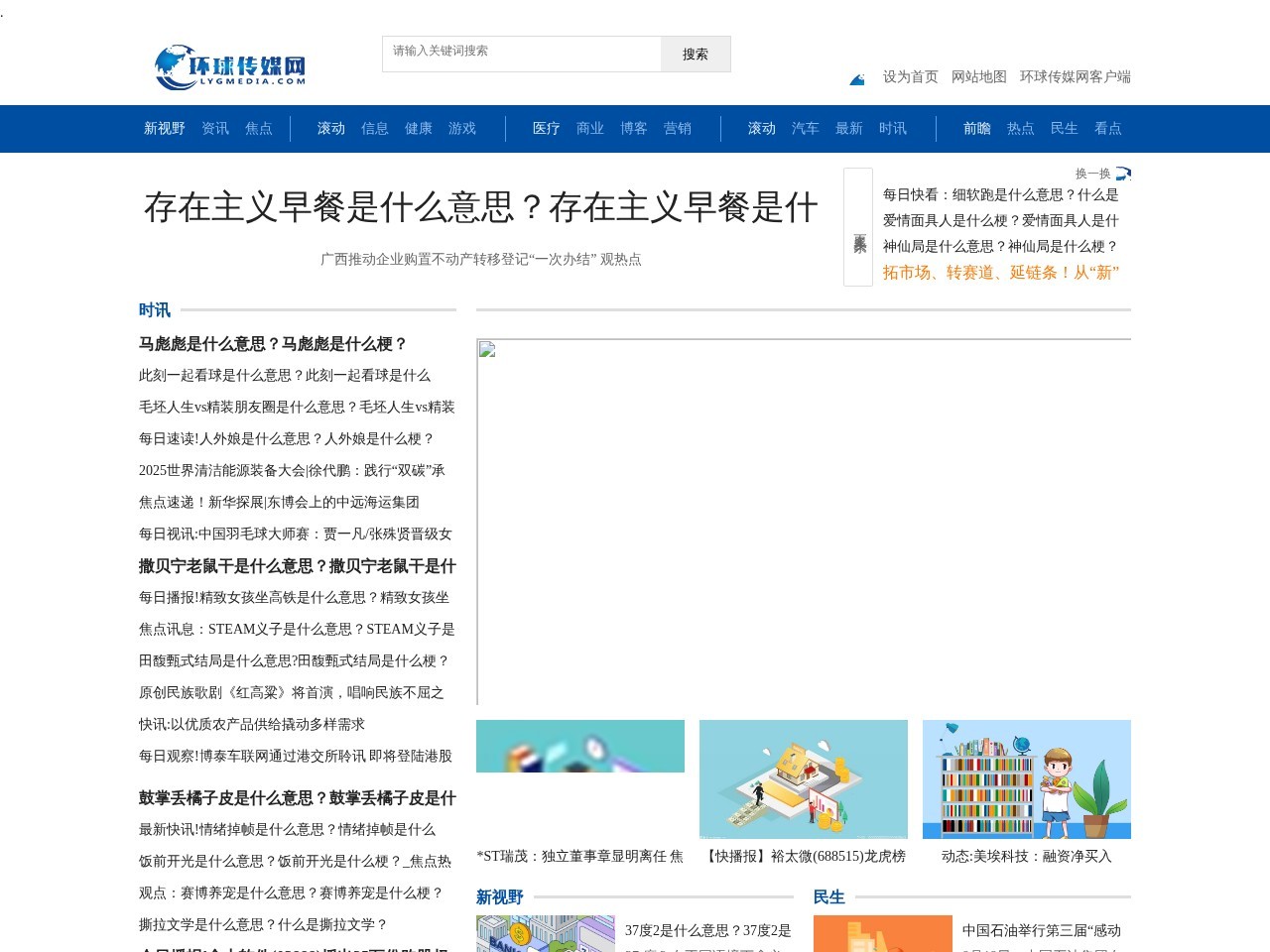Click the broken image placeholder icon

coord(486,349)
